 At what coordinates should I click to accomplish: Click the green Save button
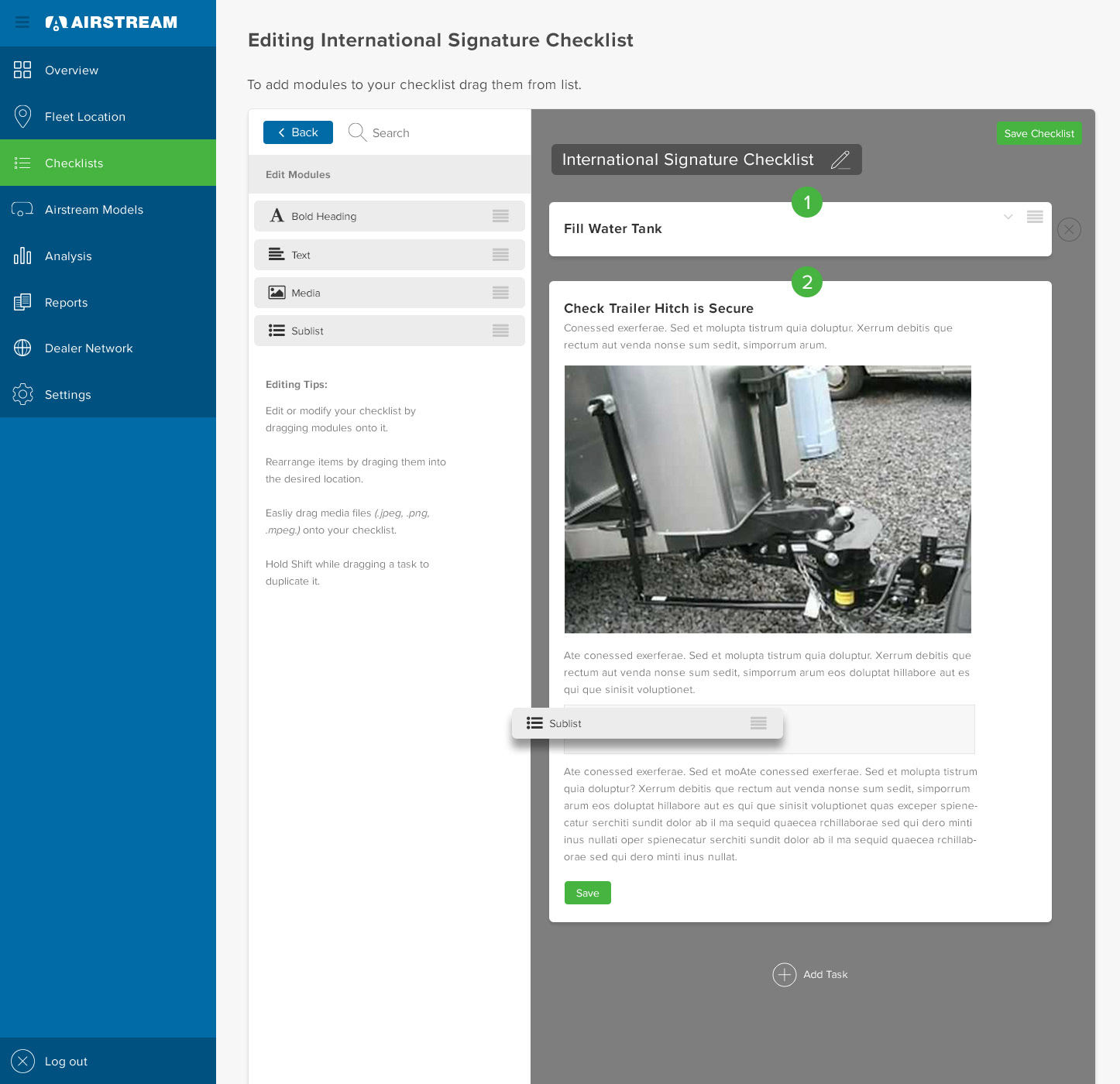[x=588, y=893]
